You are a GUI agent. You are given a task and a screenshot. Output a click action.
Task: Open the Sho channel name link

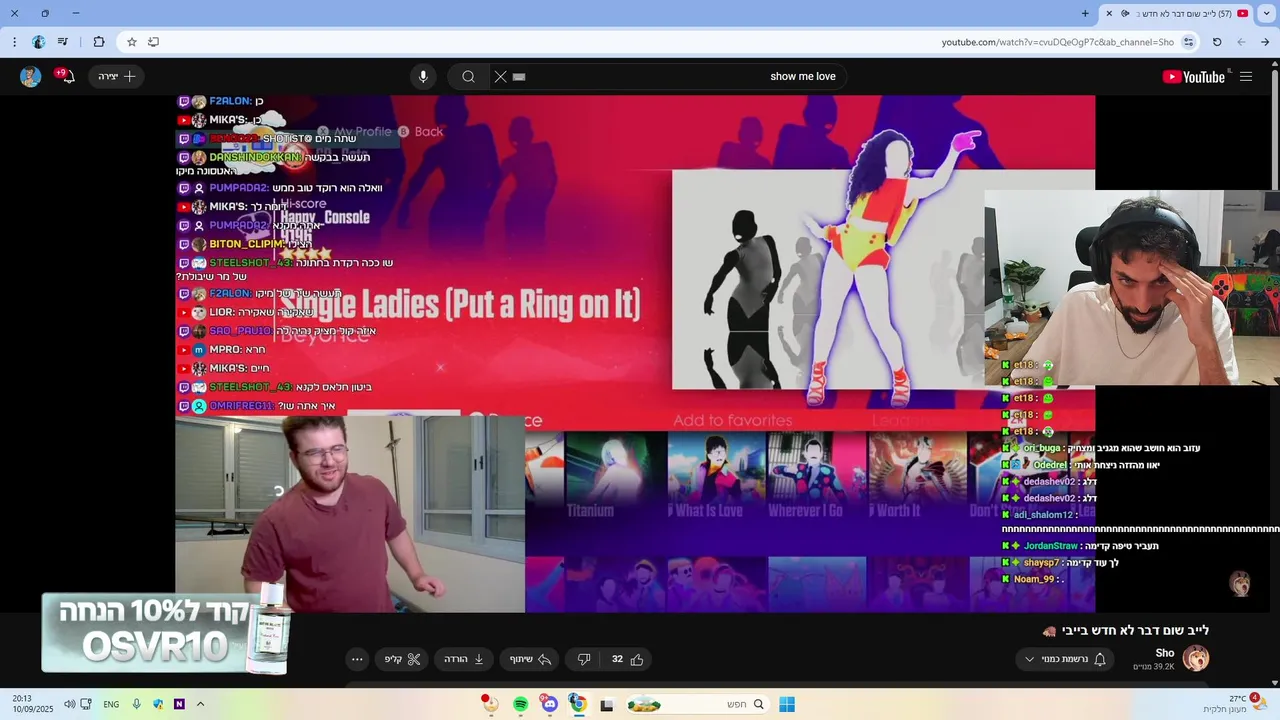[1165, 653]
